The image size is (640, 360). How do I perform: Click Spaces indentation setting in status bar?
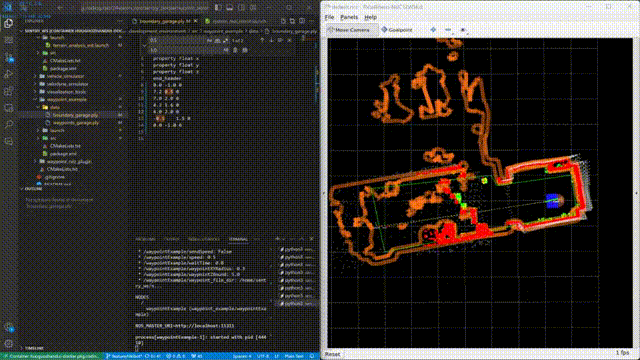[x=242, y=356]
